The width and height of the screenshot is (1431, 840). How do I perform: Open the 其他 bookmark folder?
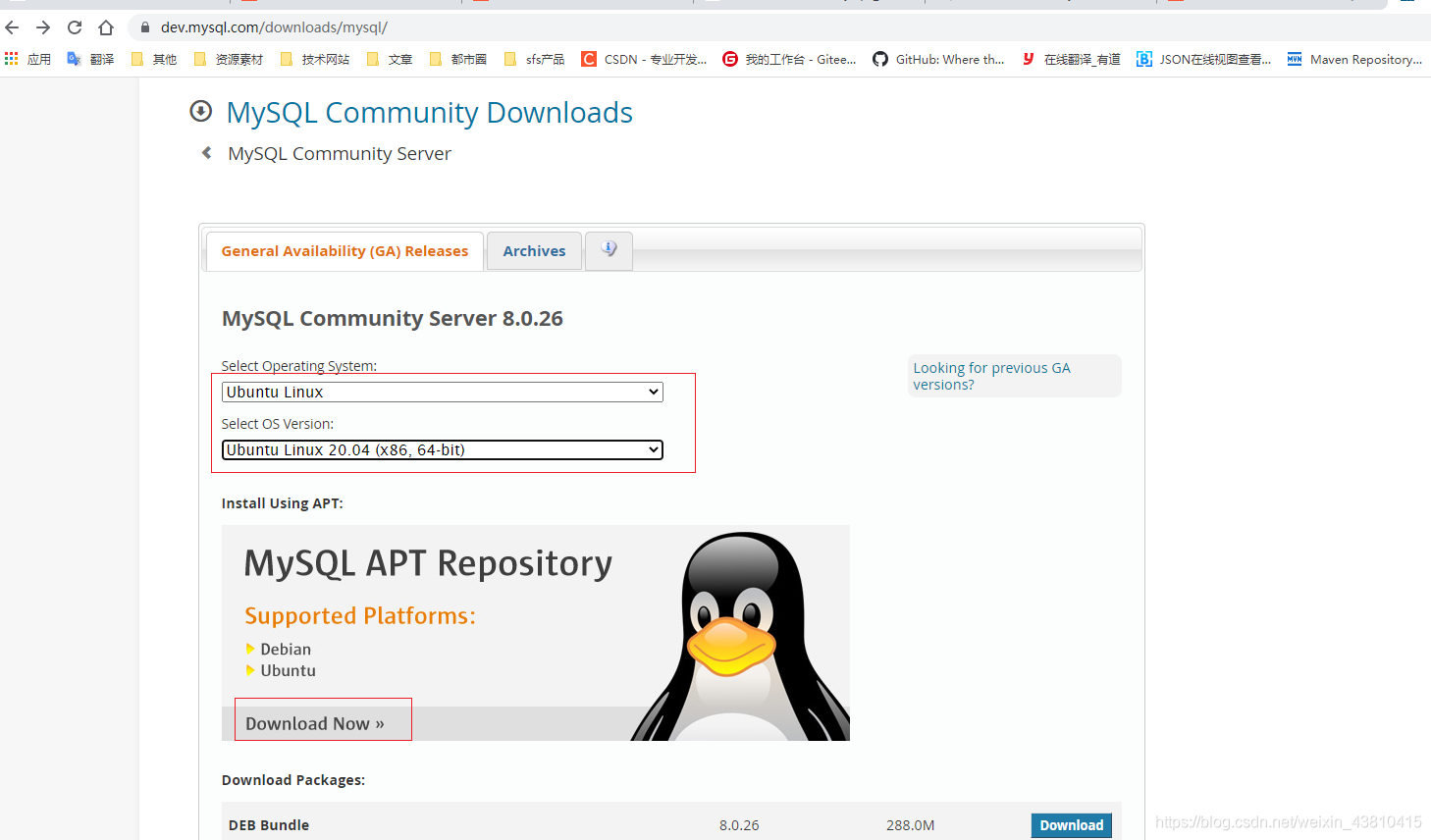(x=154, y=59)
